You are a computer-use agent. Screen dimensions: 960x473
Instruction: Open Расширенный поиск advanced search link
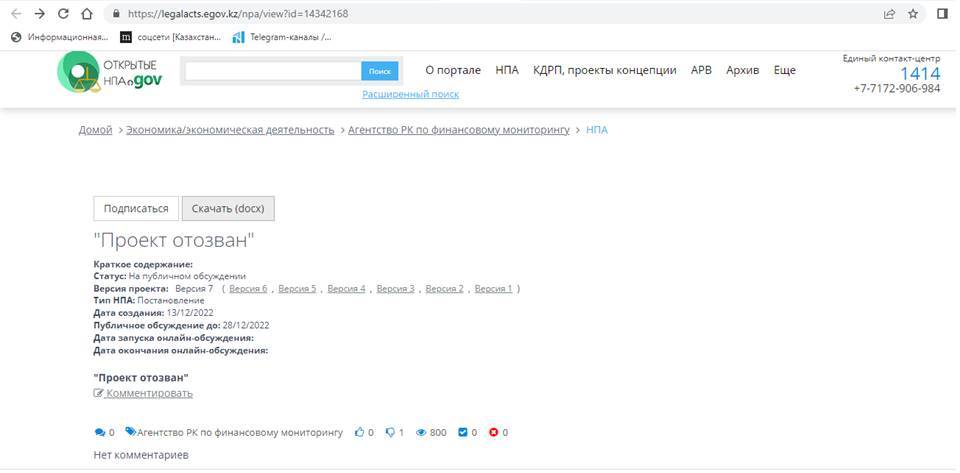point(410,94)
